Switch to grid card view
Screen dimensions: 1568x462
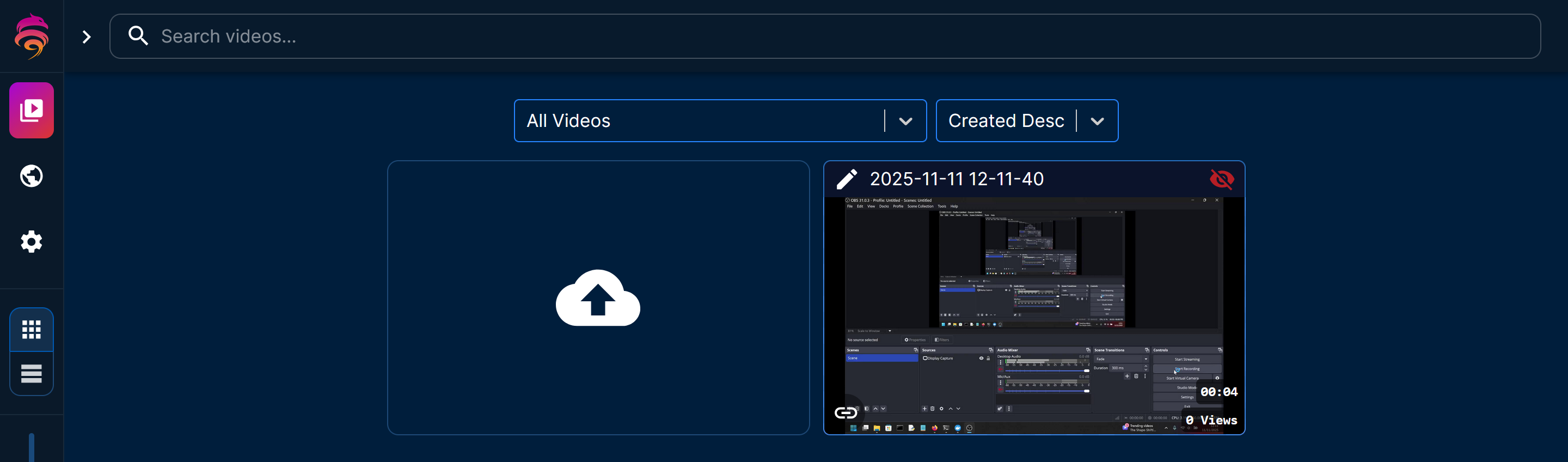coord(32,330)
